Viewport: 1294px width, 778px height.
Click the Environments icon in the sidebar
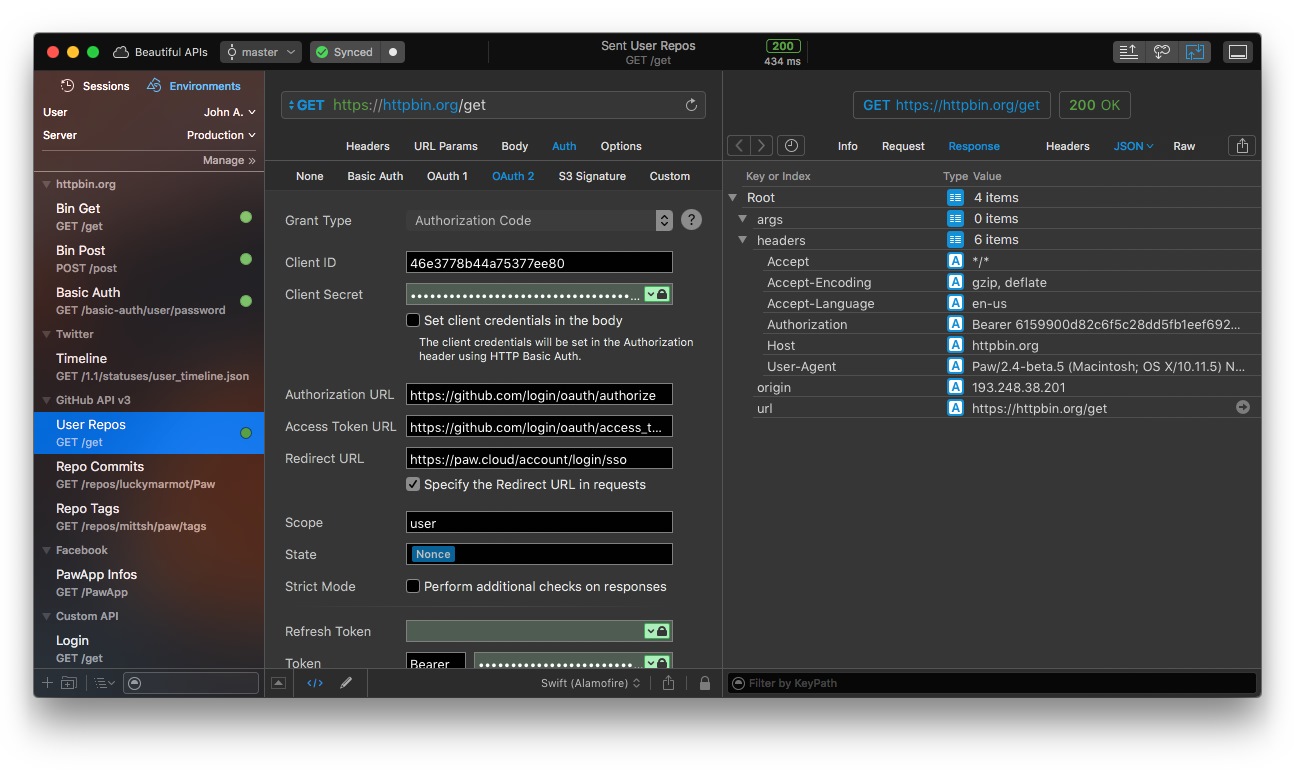click(x=154, y=86)
